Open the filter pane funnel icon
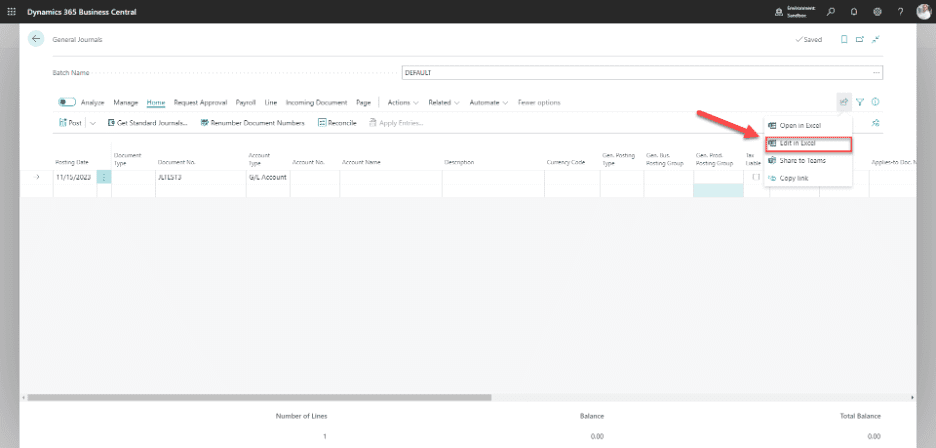 coord(859,102)
